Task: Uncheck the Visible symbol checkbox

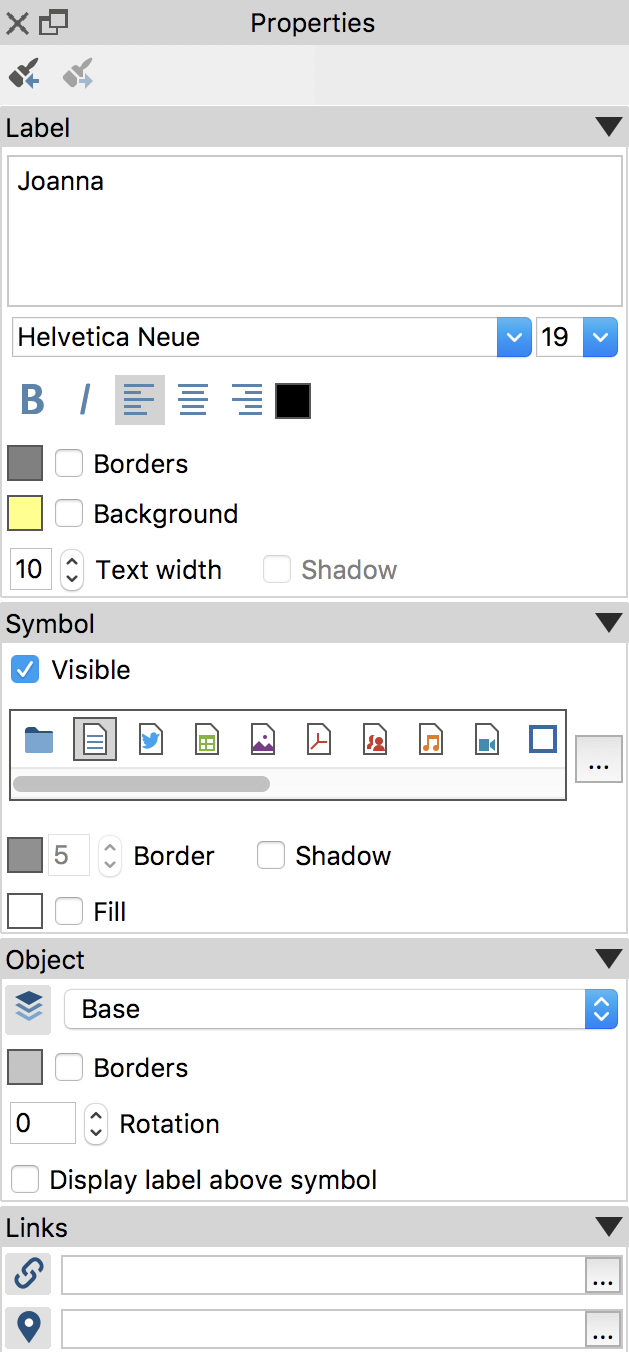Action: point(24,669)
